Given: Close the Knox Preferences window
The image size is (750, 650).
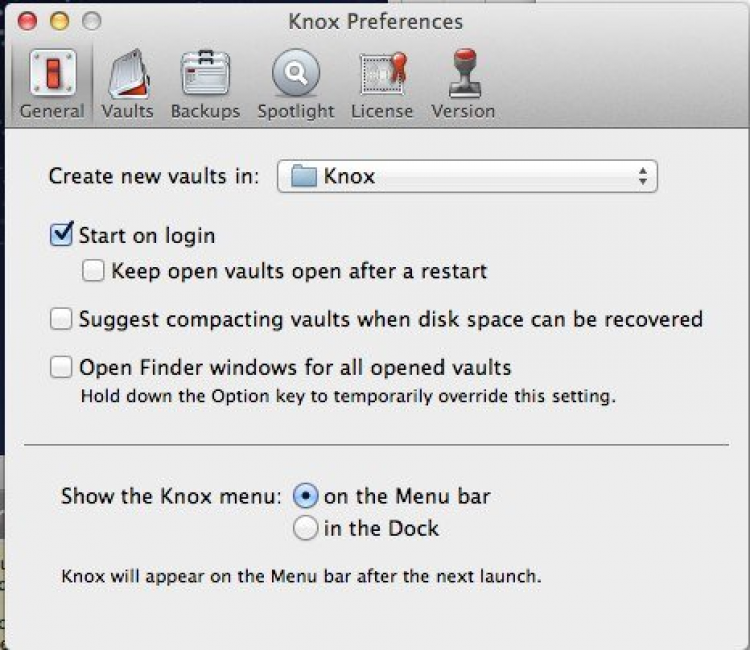Looking at the screenshot, I should coord(28,20).
